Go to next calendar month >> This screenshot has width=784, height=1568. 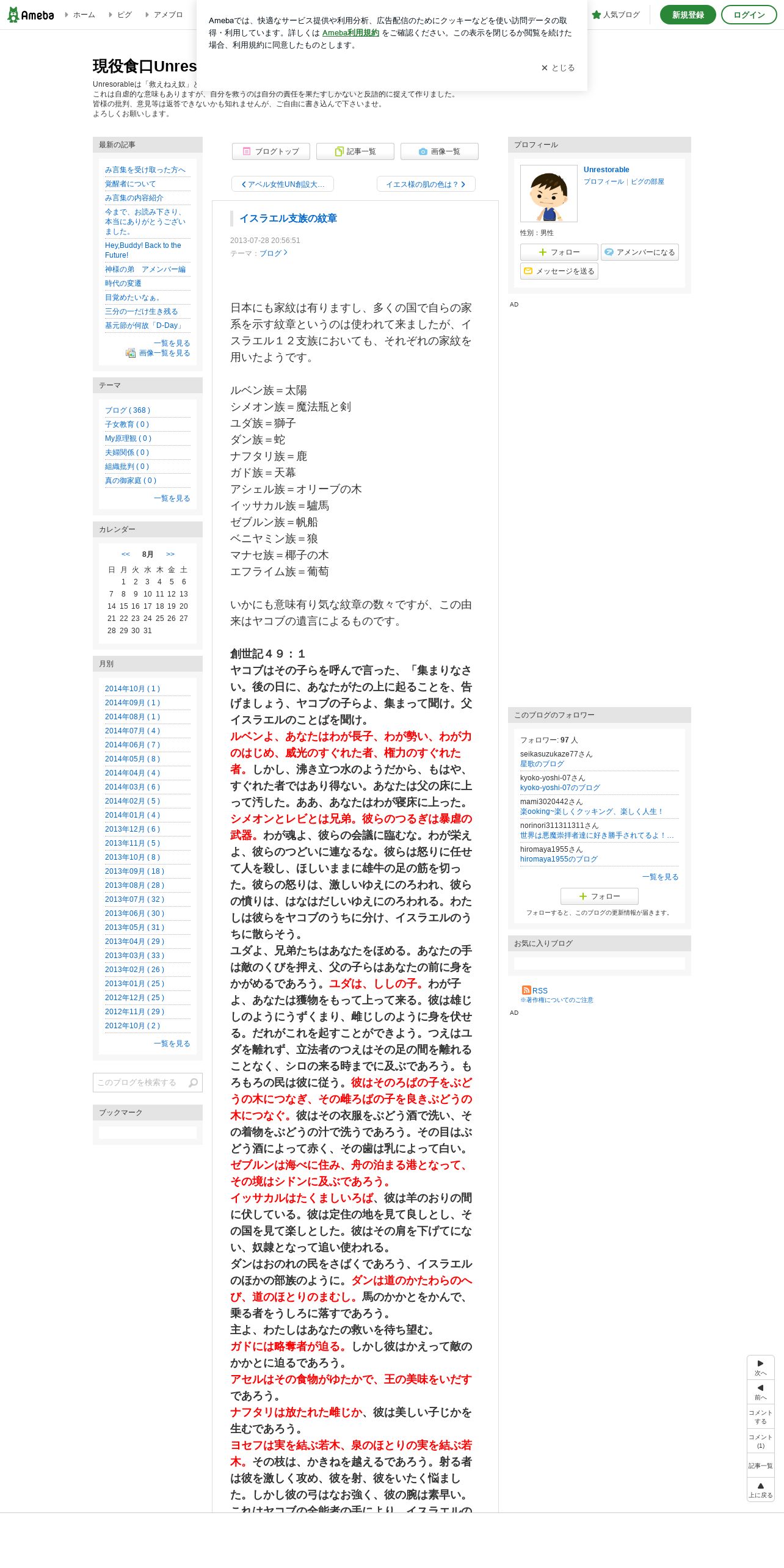click(170, 554)
